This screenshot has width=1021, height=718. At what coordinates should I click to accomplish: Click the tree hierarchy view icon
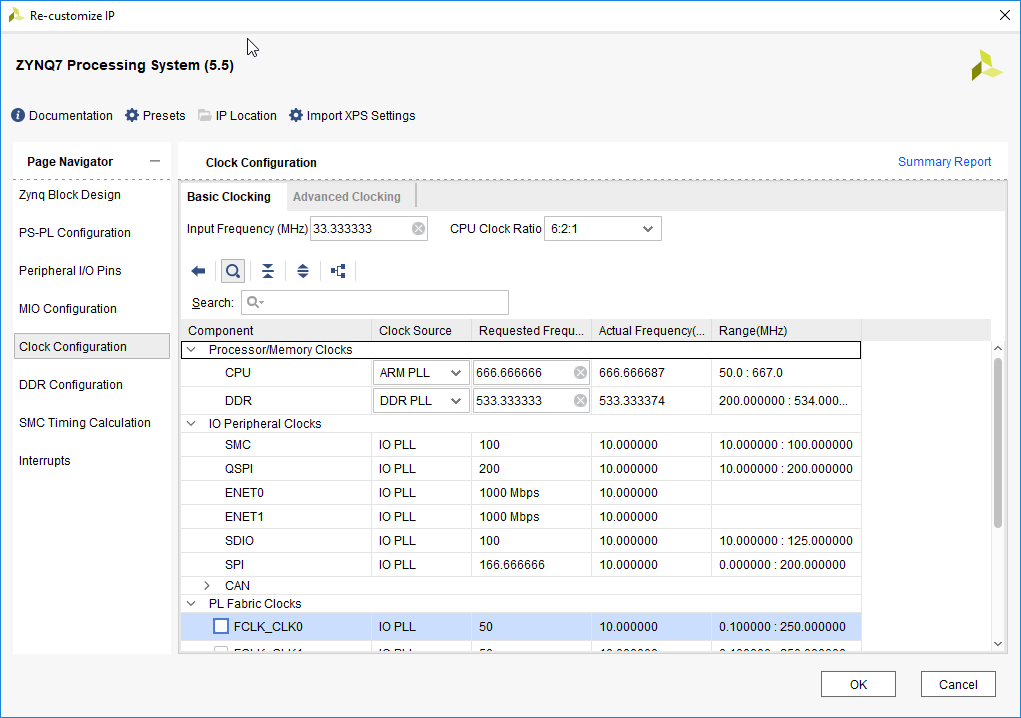pyautogui.click(x=338, y=271)
